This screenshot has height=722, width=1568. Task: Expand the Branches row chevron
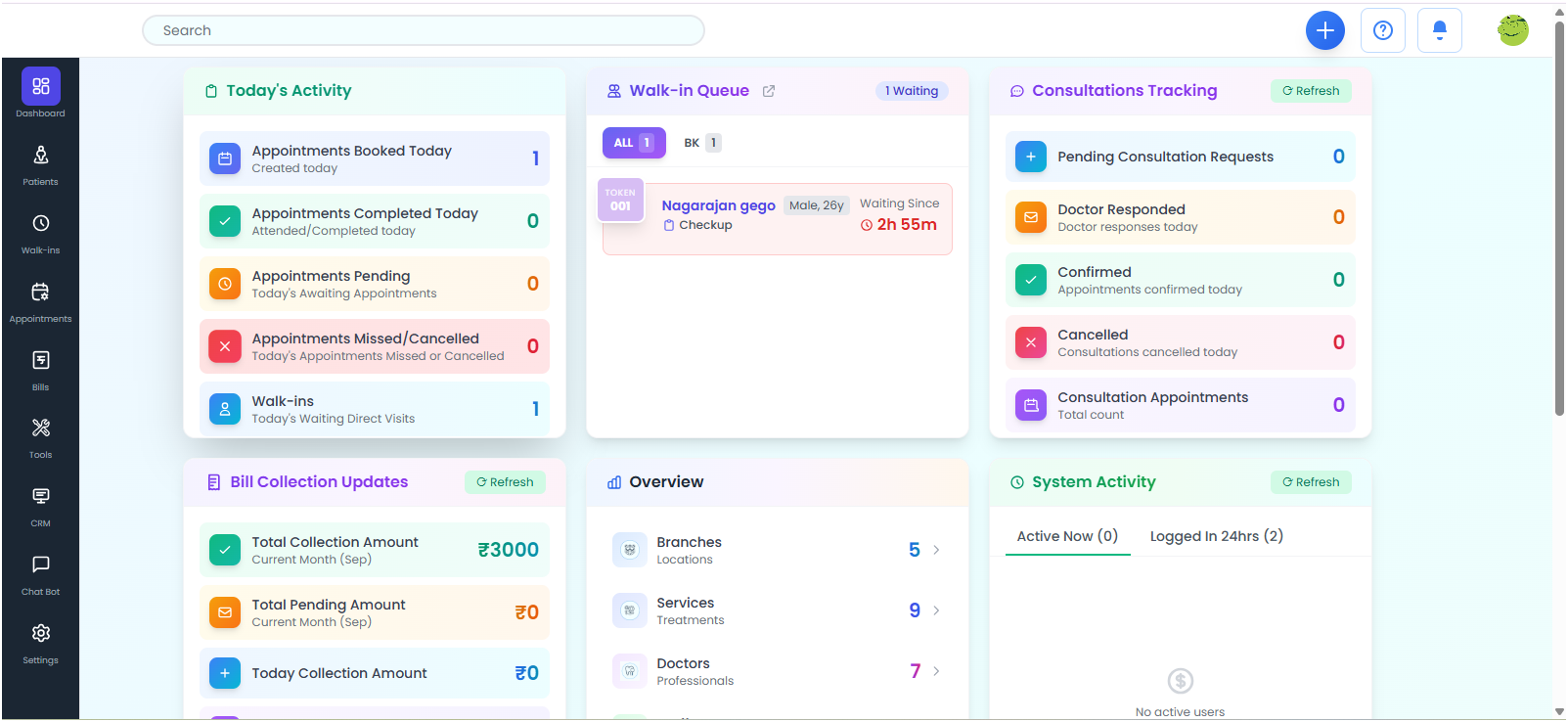(936, 550)
